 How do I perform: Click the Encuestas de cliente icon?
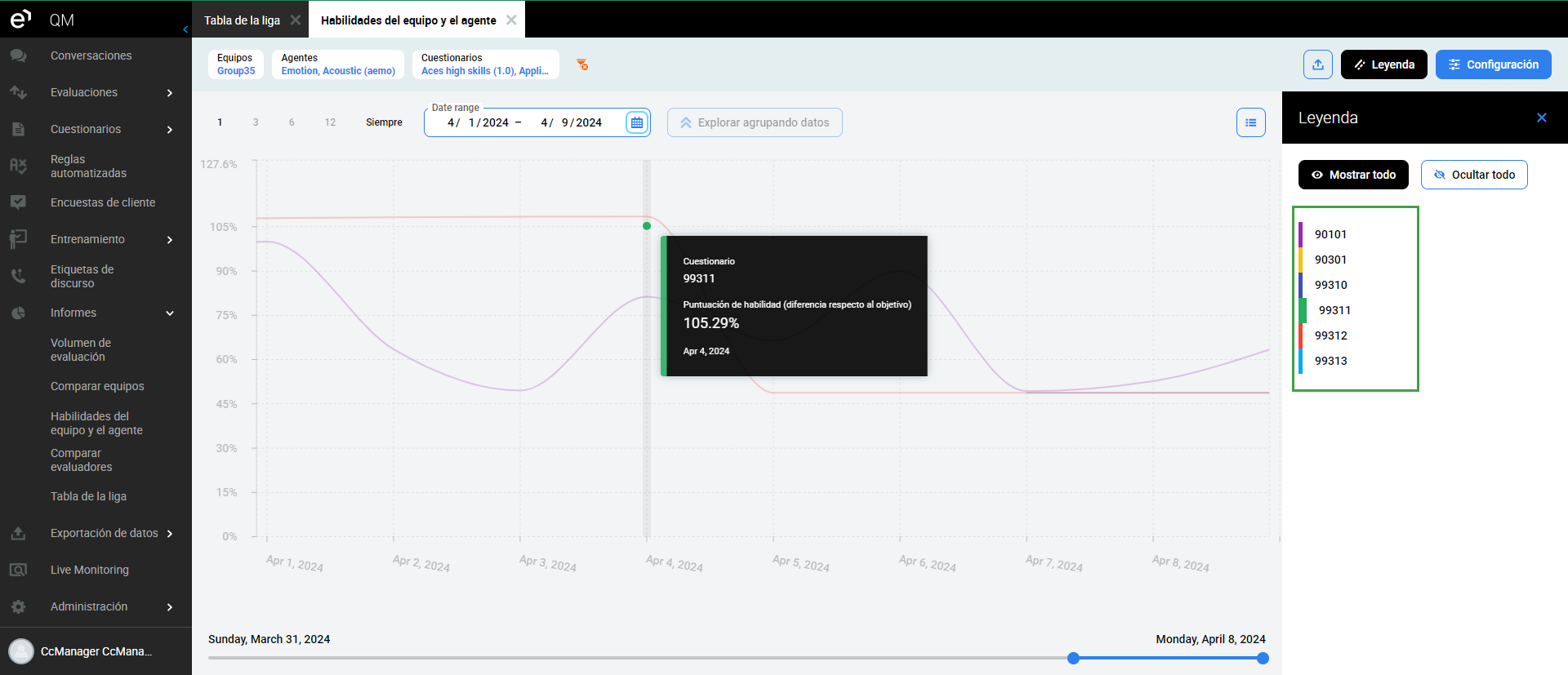18,202
